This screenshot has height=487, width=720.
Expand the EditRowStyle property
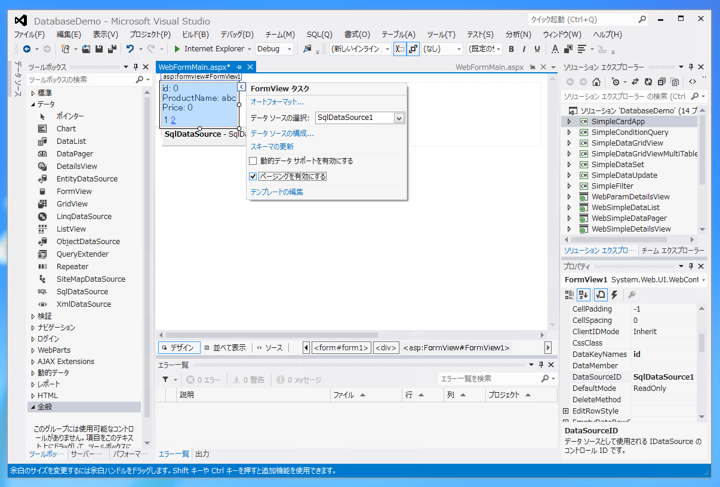566,411
